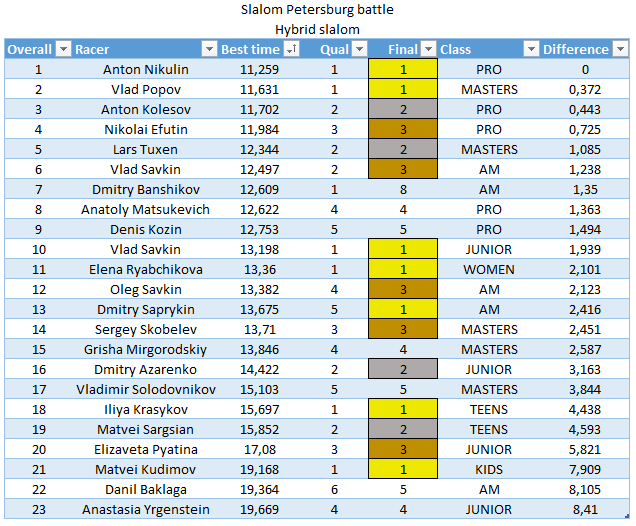Click the racer name Vladimir Solodovnikov
The height and width of the screenshot is (526, 636).
click(x=146, y=390)
